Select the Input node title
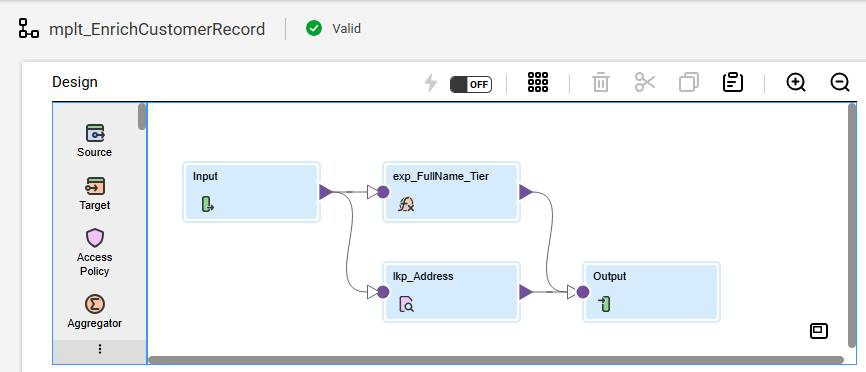 205,177
